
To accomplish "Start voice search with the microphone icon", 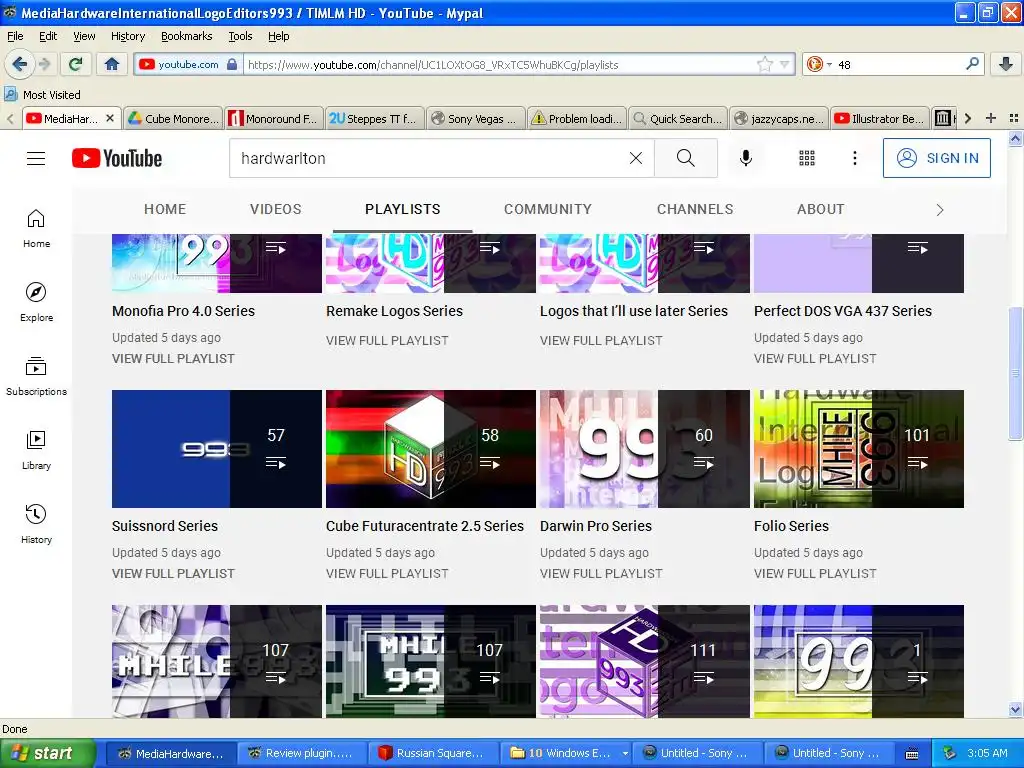I will click(746, 158).
